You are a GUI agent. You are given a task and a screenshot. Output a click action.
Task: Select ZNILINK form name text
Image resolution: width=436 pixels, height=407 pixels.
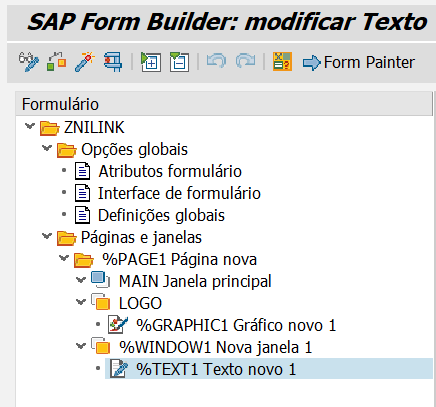94,127
